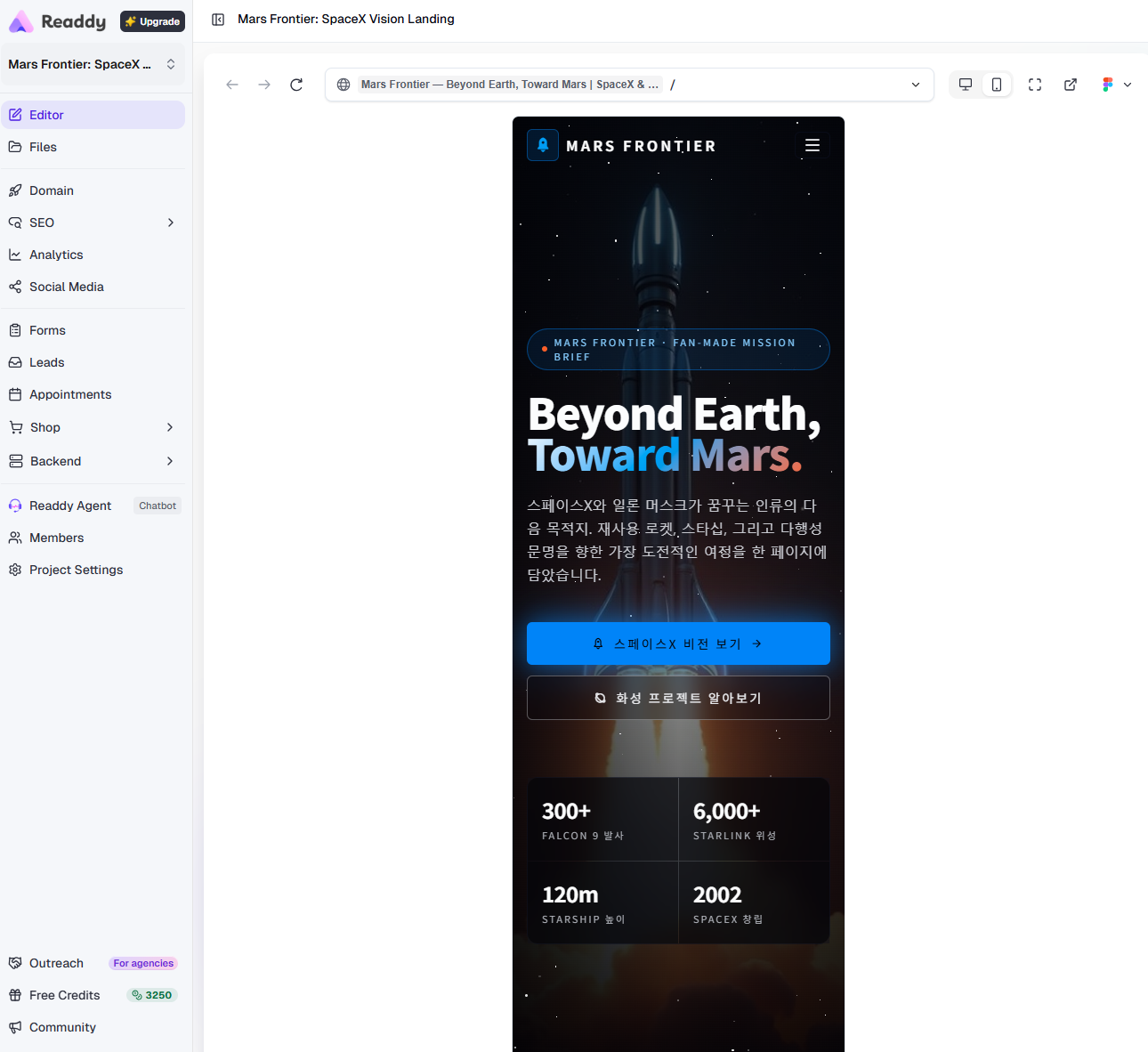Open the hamburger menu in Mars Frontier page
Viewport: 1148px width, 1052px height.
point(812,145)
